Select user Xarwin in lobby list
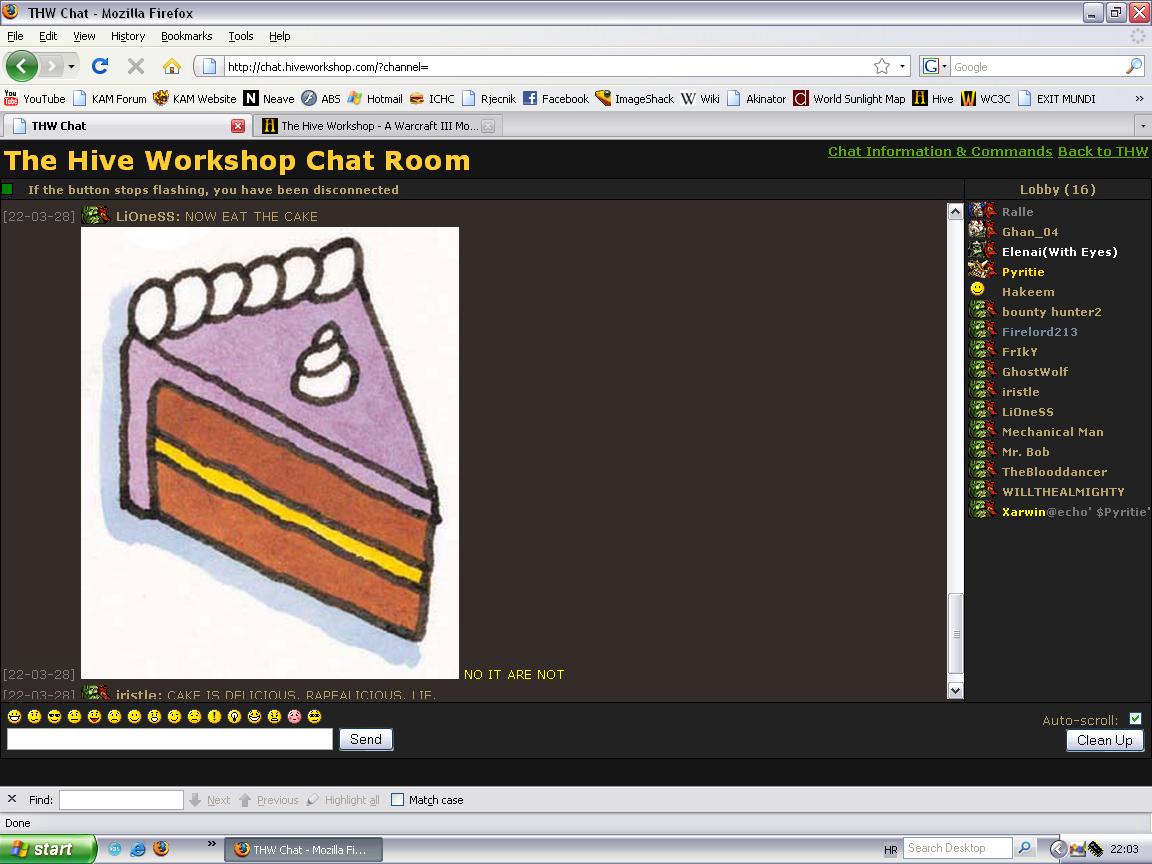Viewport: 1152px width, 864px height. [x=1023, y=511]
